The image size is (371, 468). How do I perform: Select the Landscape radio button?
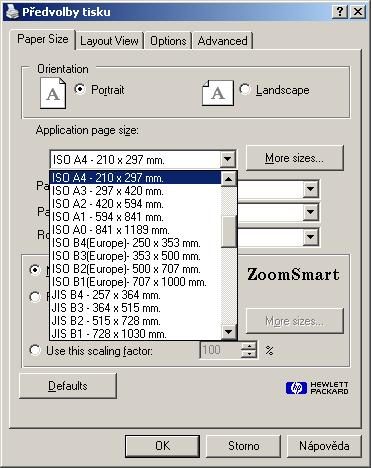(x=245, y=89)
